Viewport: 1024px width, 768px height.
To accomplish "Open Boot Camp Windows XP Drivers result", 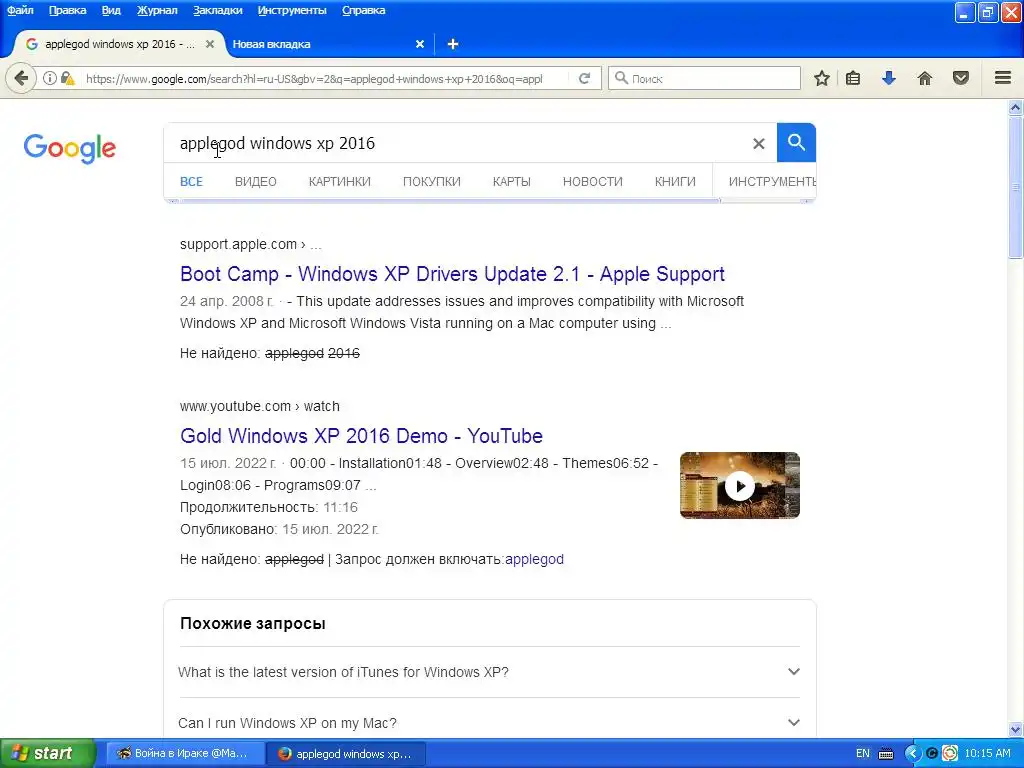I will pos(452,274).
